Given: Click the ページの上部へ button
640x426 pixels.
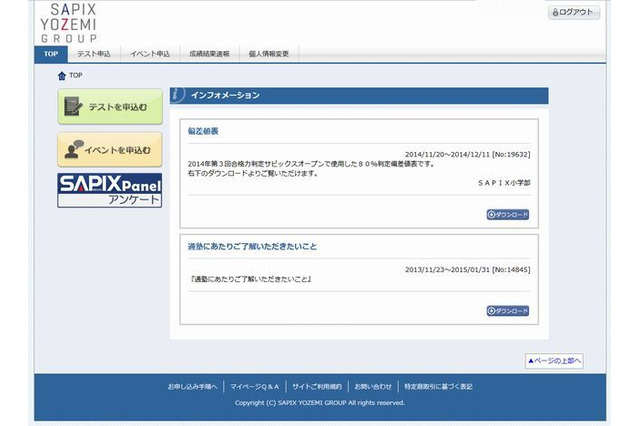Looking at the screenshot, I should click(554, 361).
